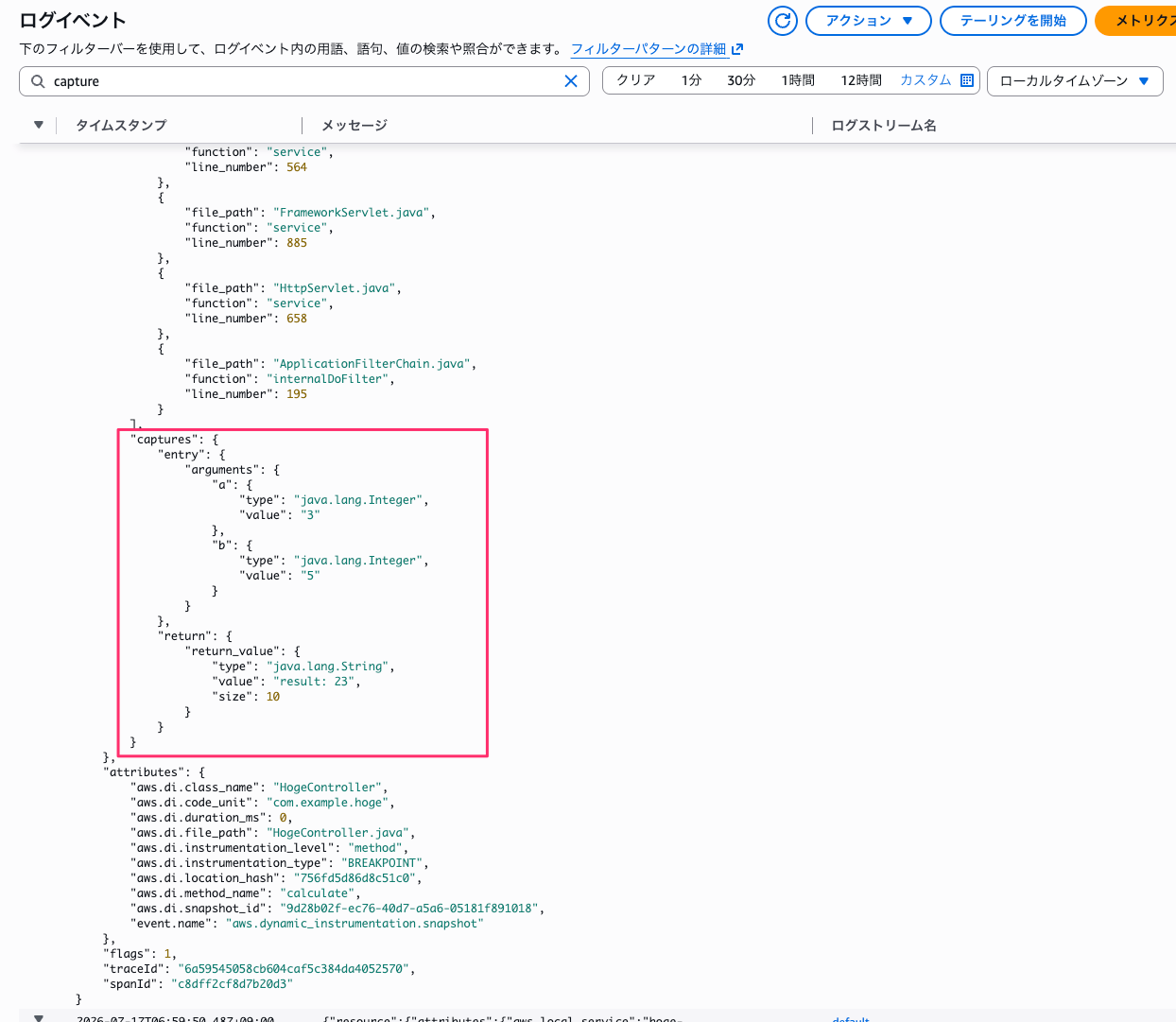Expand the ローカルタイムゾーン dropdown
Screen dimensions: 1176x1022
pos(1075,81)
